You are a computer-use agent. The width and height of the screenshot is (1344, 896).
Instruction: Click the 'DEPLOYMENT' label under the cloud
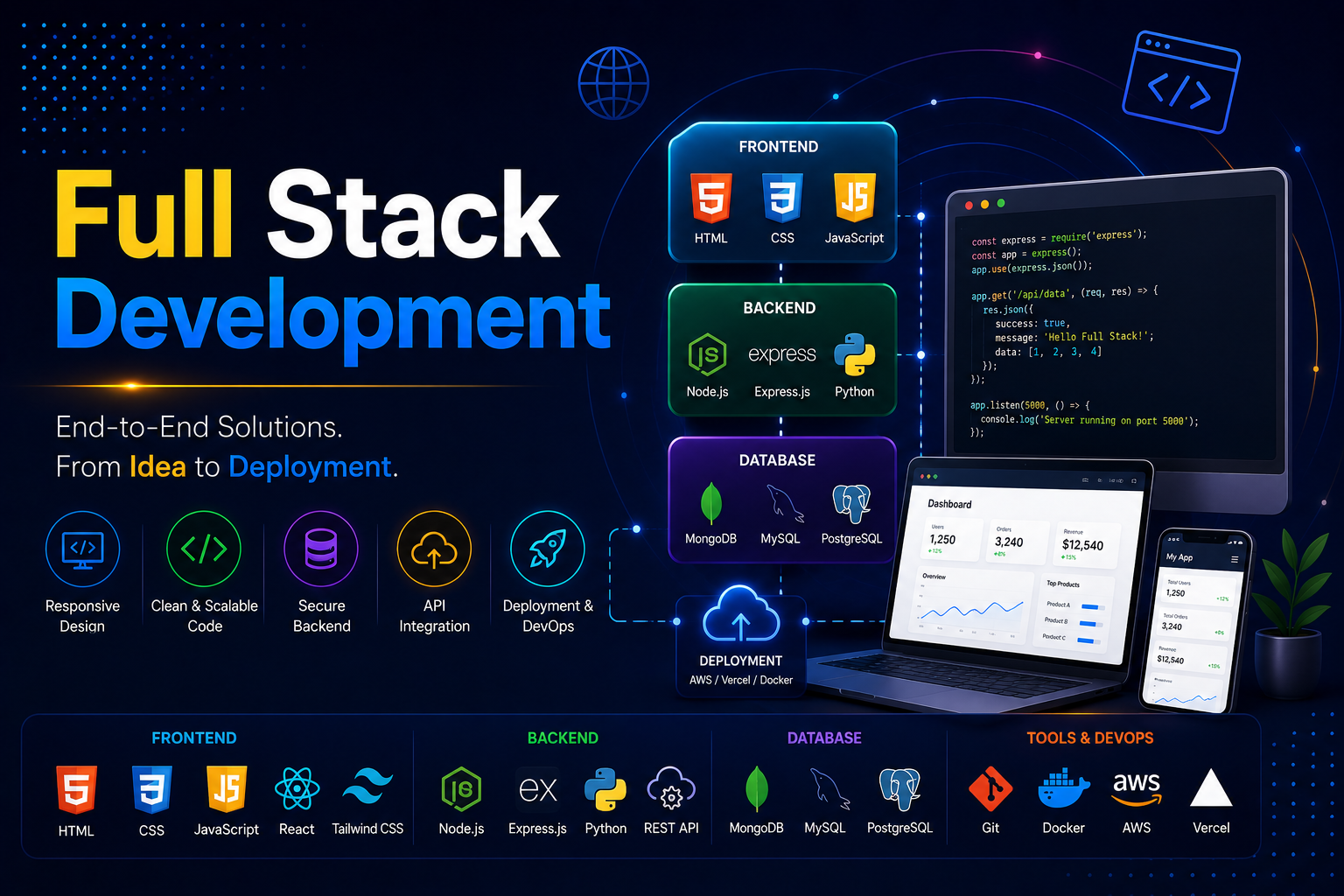[x=741, y=661]
